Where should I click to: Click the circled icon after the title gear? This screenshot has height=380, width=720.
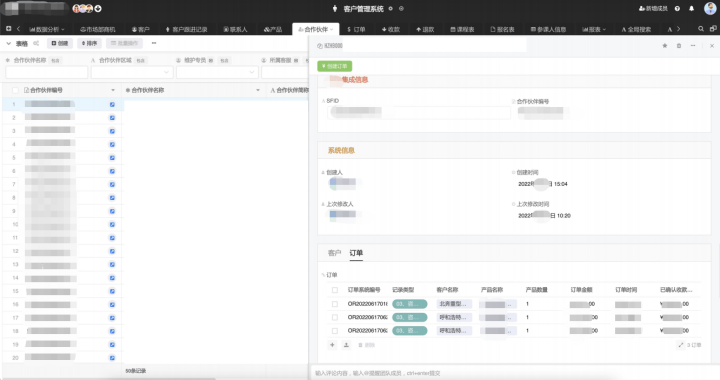[x=401, y=8]
